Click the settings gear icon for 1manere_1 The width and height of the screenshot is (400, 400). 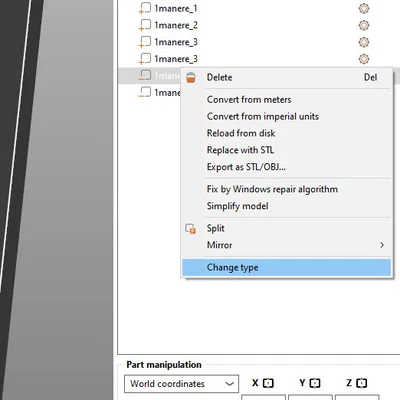(364, 8)
